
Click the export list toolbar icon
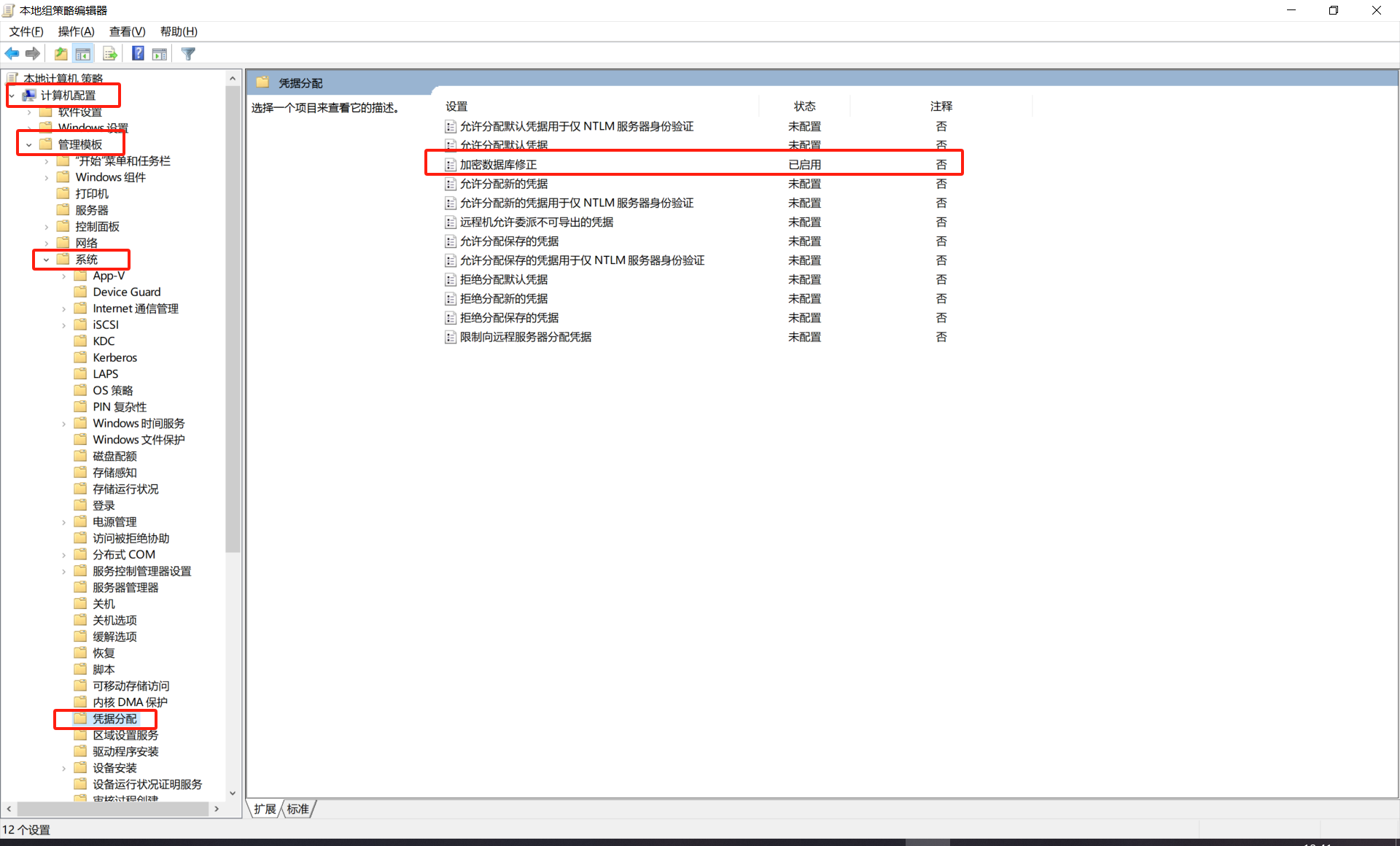point(110,54)
